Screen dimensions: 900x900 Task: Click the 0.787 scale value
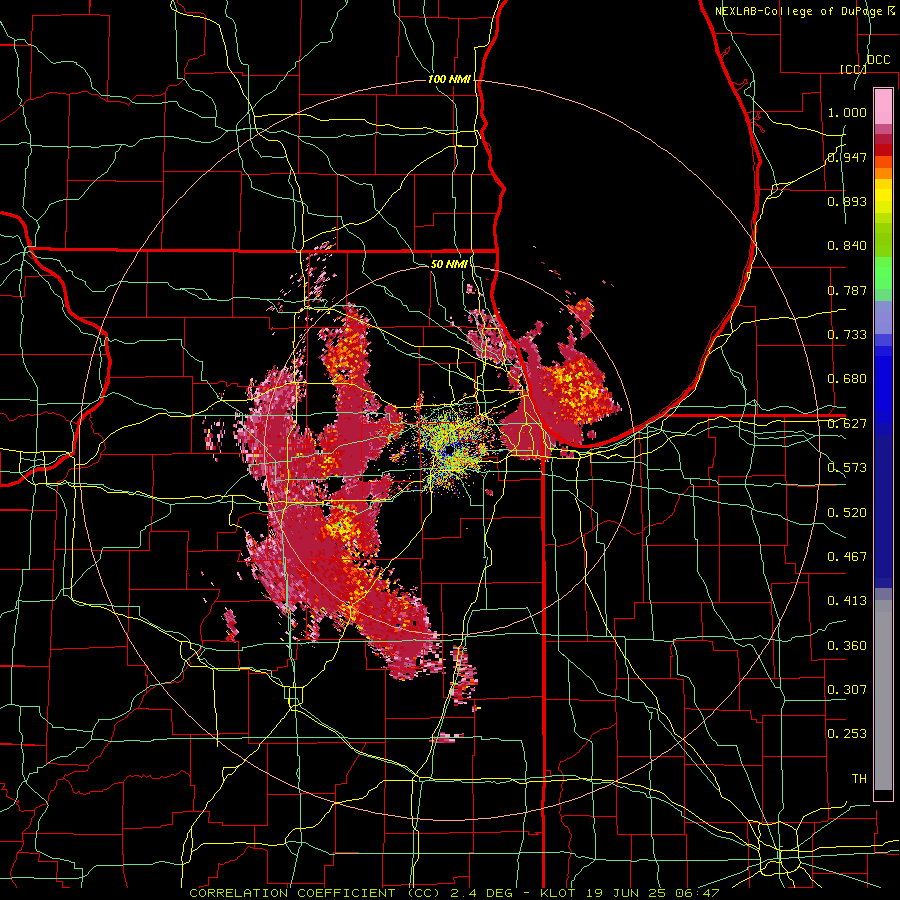(847, 290)
